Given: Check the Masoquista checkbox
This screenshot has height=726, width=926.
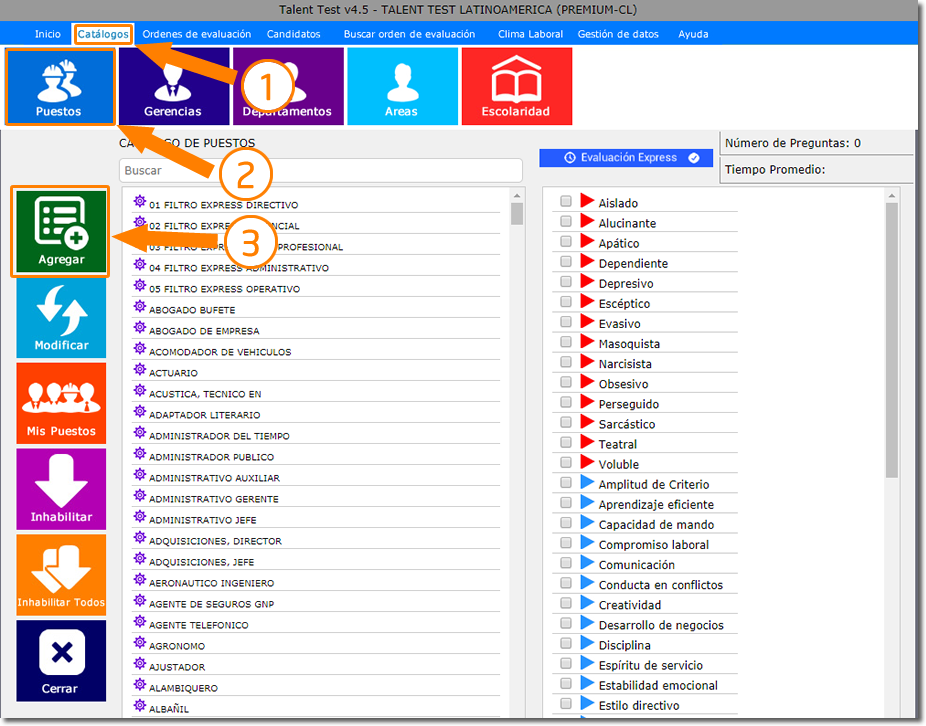Looking at the screenshot, I should (x=566, y=342).
